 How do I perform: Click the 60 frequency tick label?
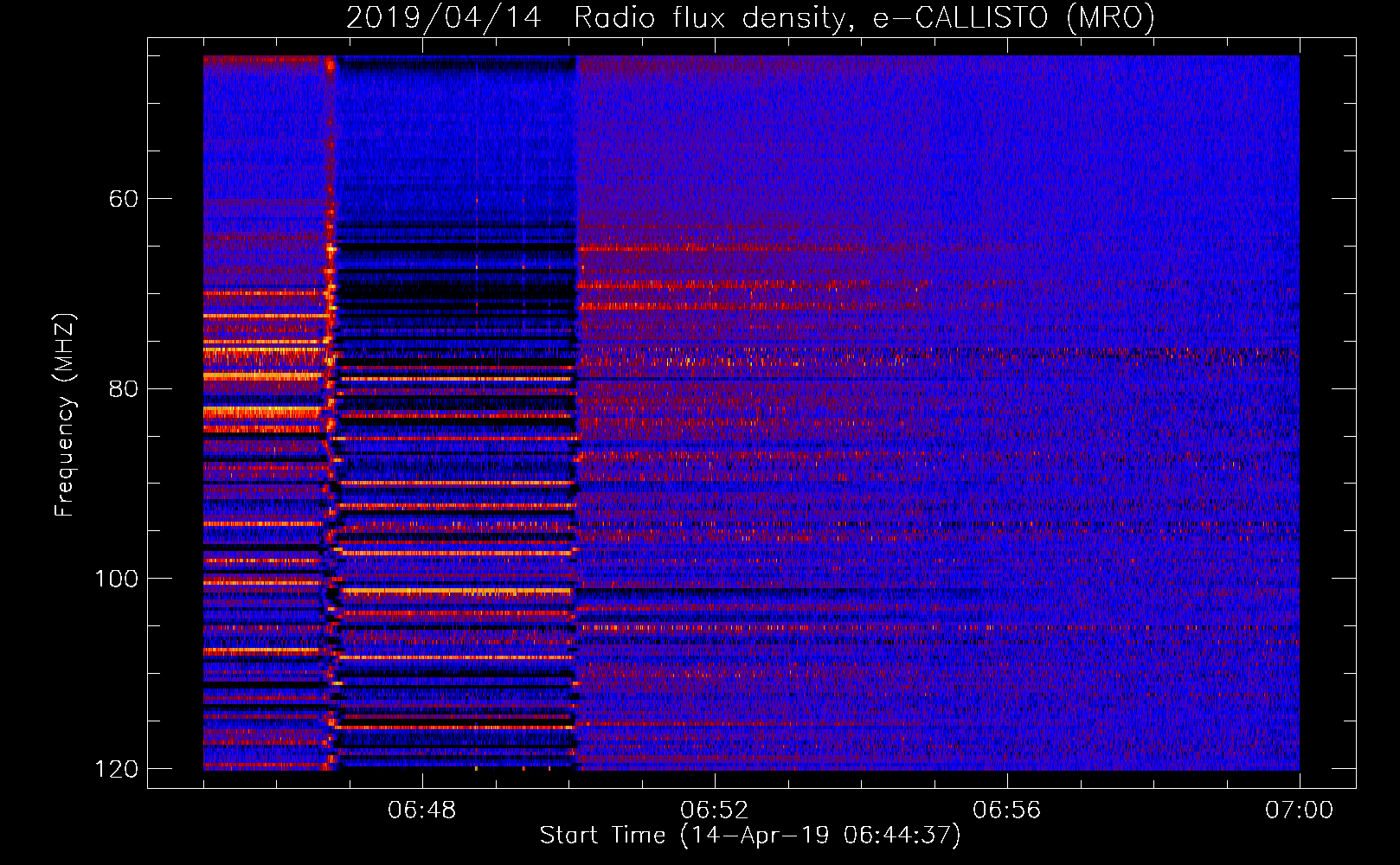[124, 199]
